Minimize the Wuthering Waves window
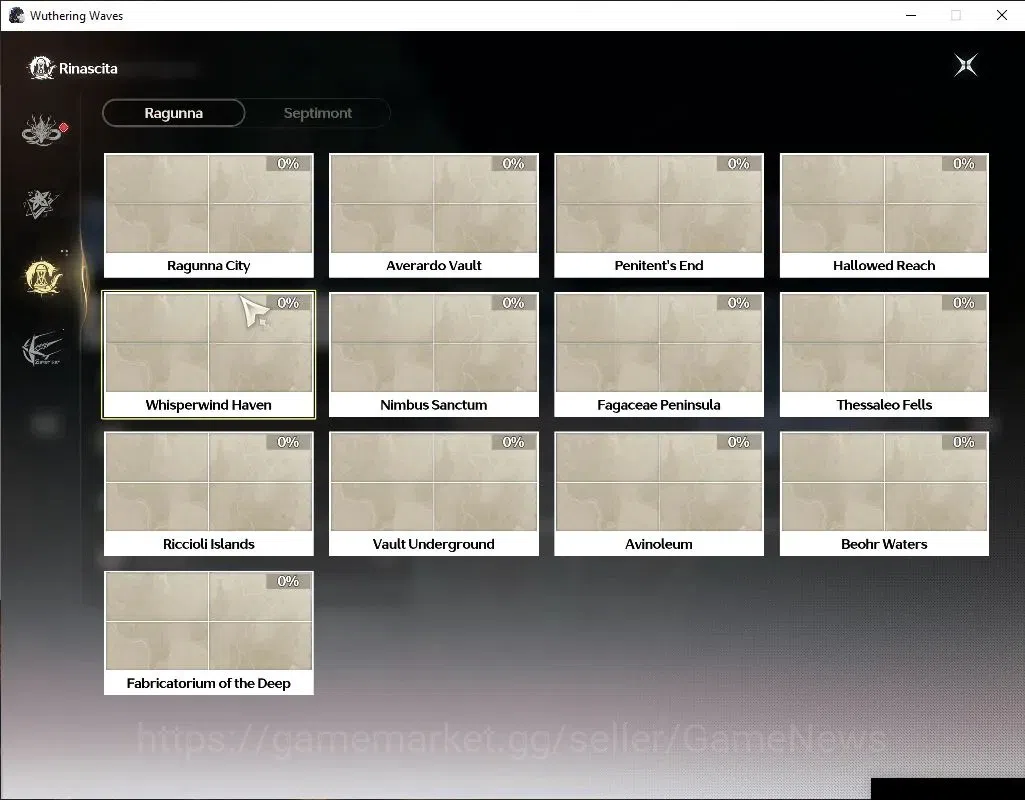The image size is (1025, 800). click(x=911, y=15)
